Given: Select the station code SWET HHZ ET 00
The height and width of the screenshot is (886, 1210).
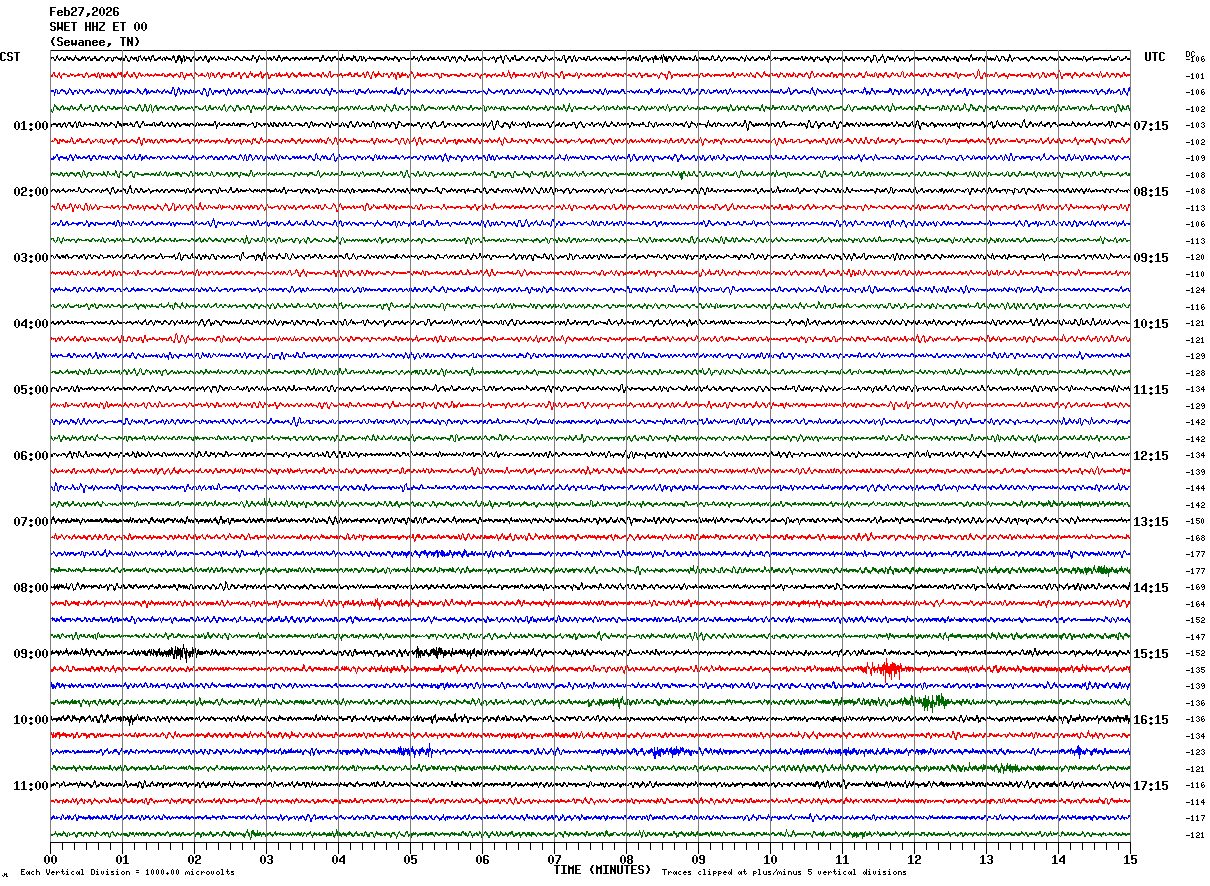Looking at the screenshot, I should [x=98, y=27].
